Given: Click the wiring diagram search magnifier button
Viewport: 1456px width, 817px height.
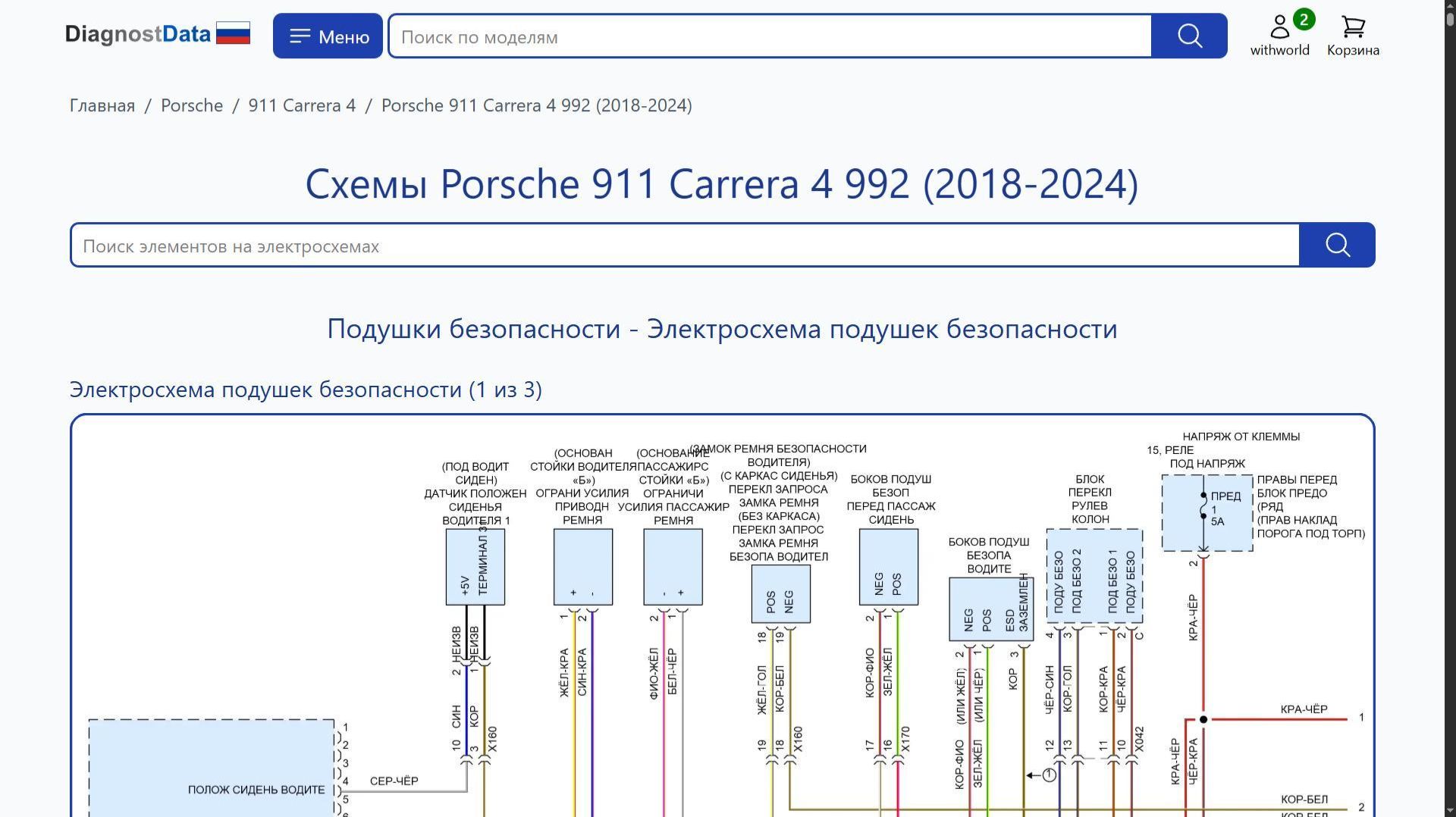Looking at the screenshot, I should 1337,245.
